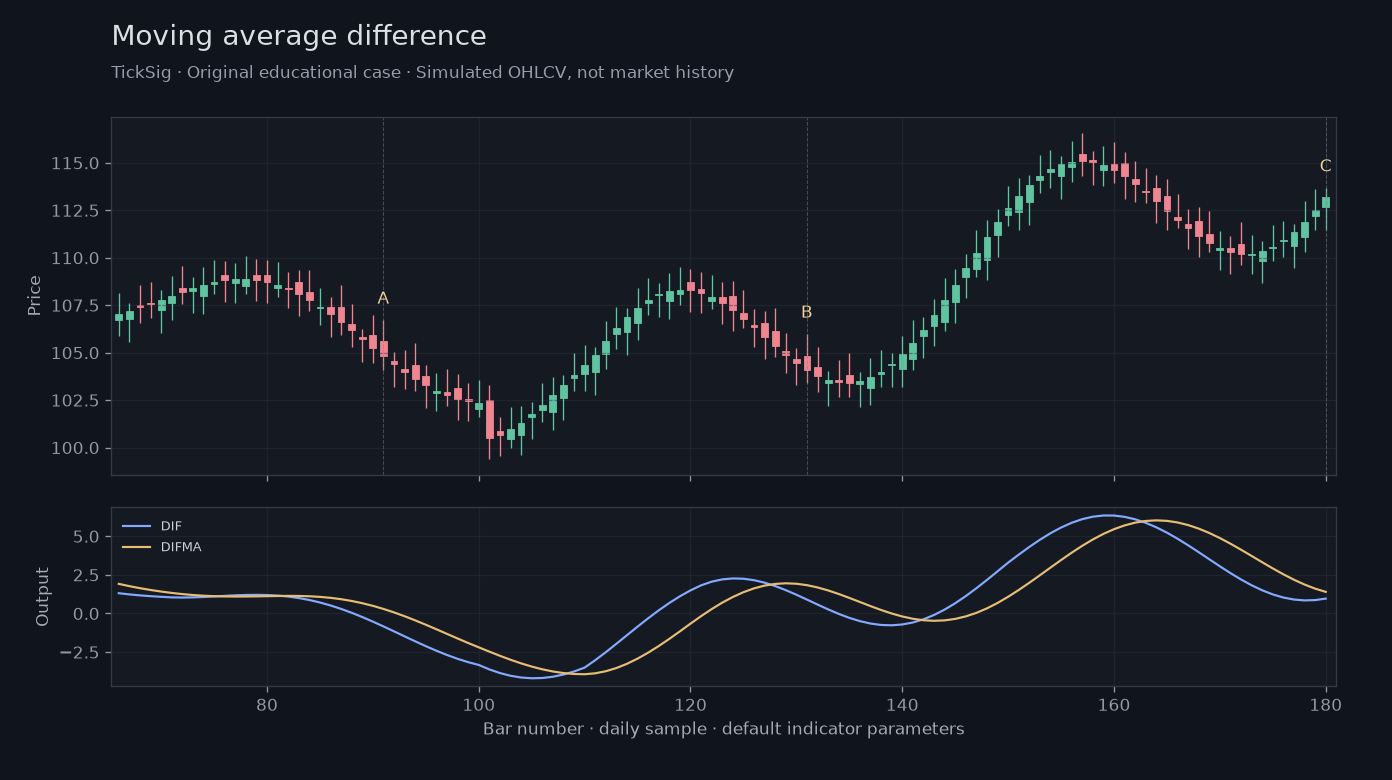Click the 107.5 price axis tick
Screen dimensions: 1392x780
coord(75,306)
